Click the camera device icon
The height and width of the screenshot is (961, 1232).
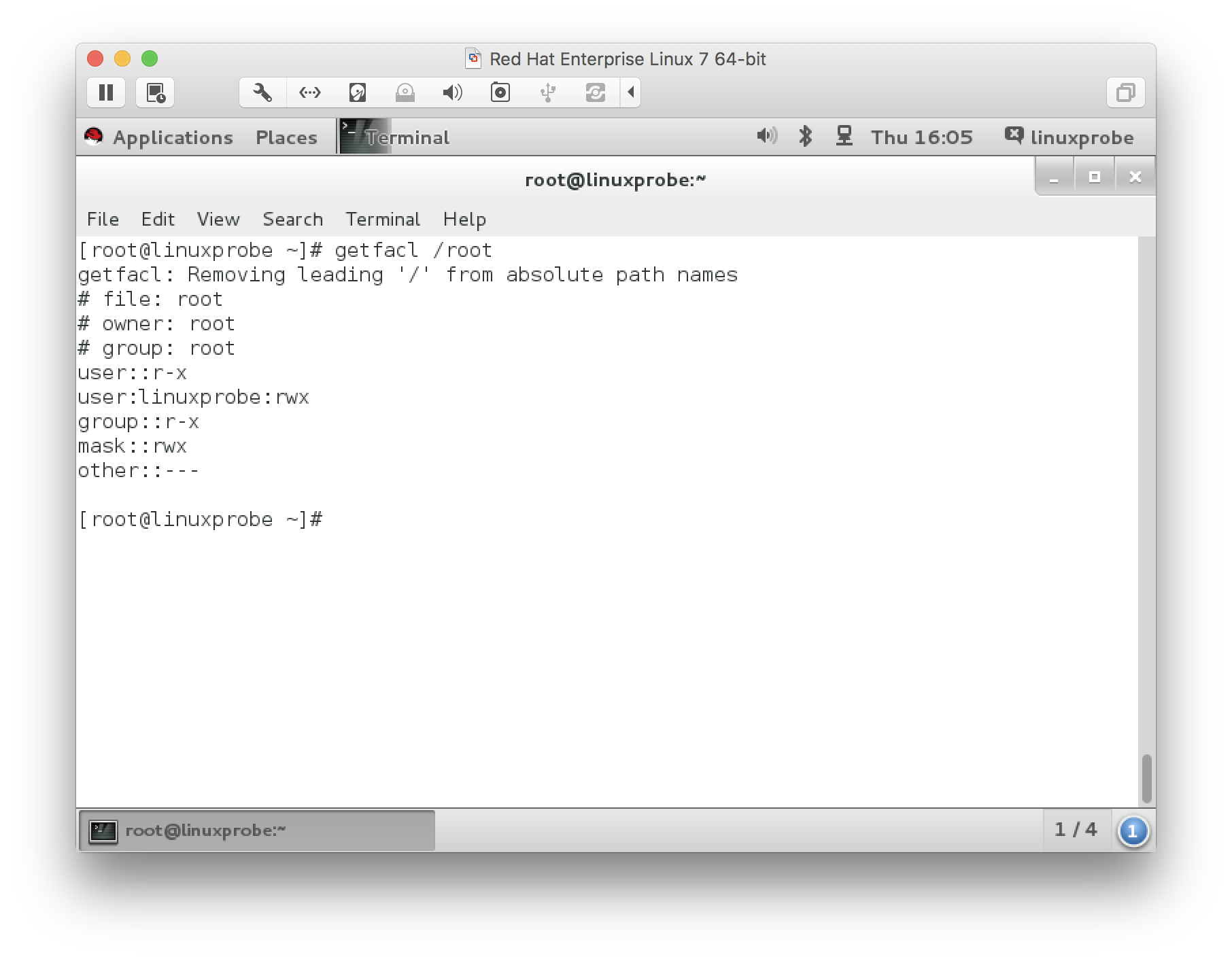click(x=500, y=92)
